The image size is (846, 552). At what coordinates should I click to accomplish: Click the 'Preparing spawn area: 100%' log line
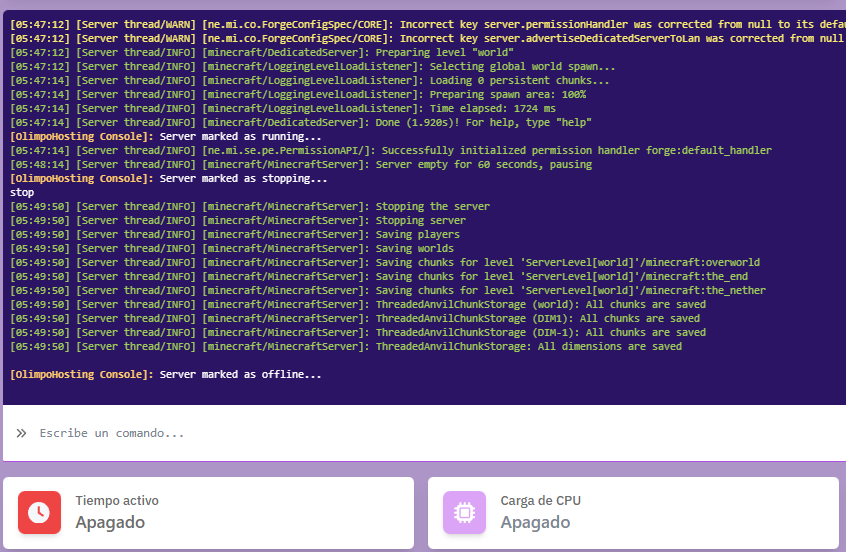(x=507, y=94)
